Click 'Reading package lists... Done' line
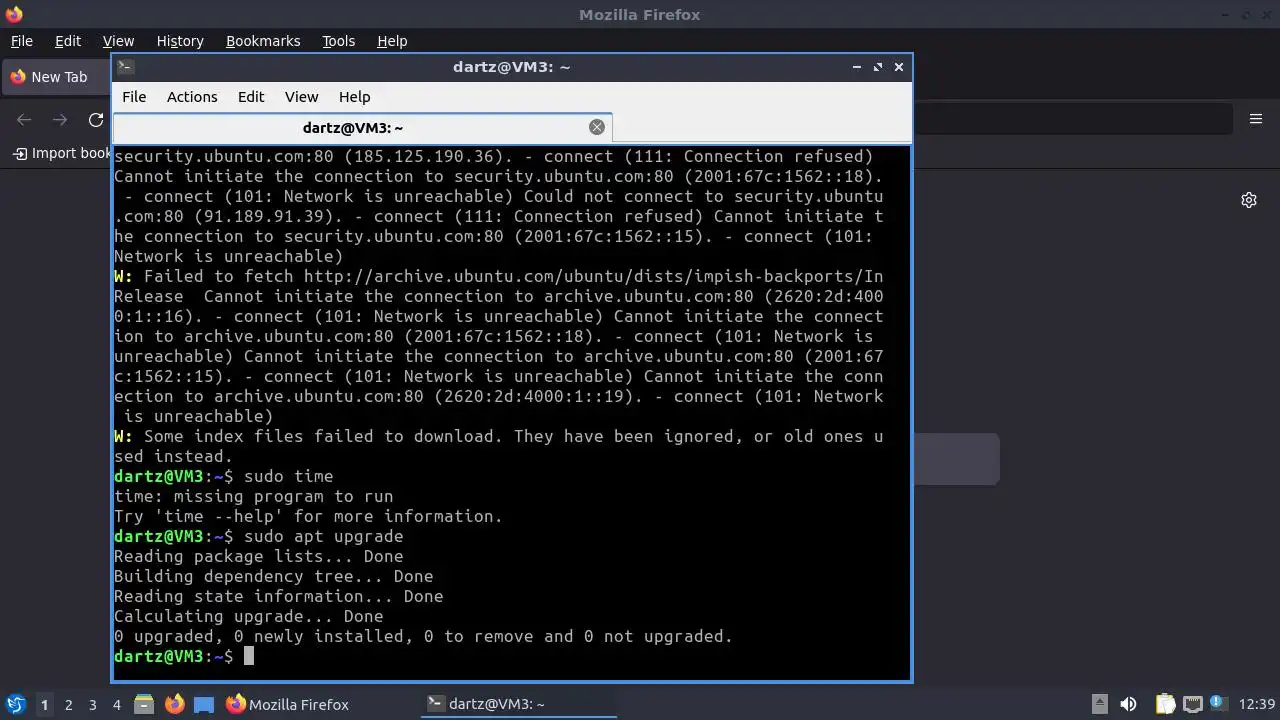This screenshot has width=1280, height=720. [259, 556]
